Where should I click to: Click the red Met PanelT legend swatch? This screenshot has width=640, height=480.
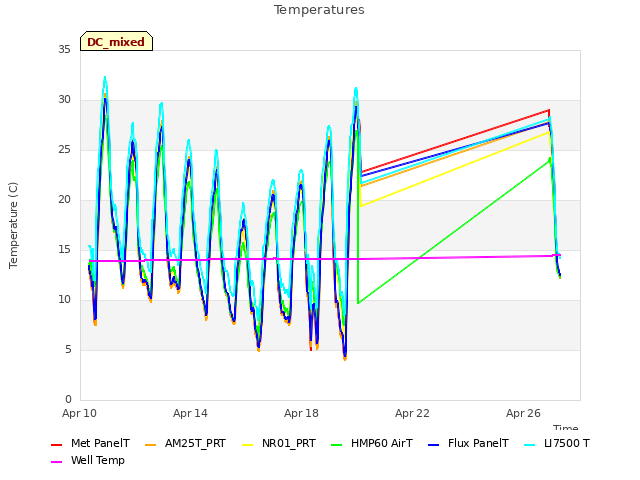(x=56, y=444)
